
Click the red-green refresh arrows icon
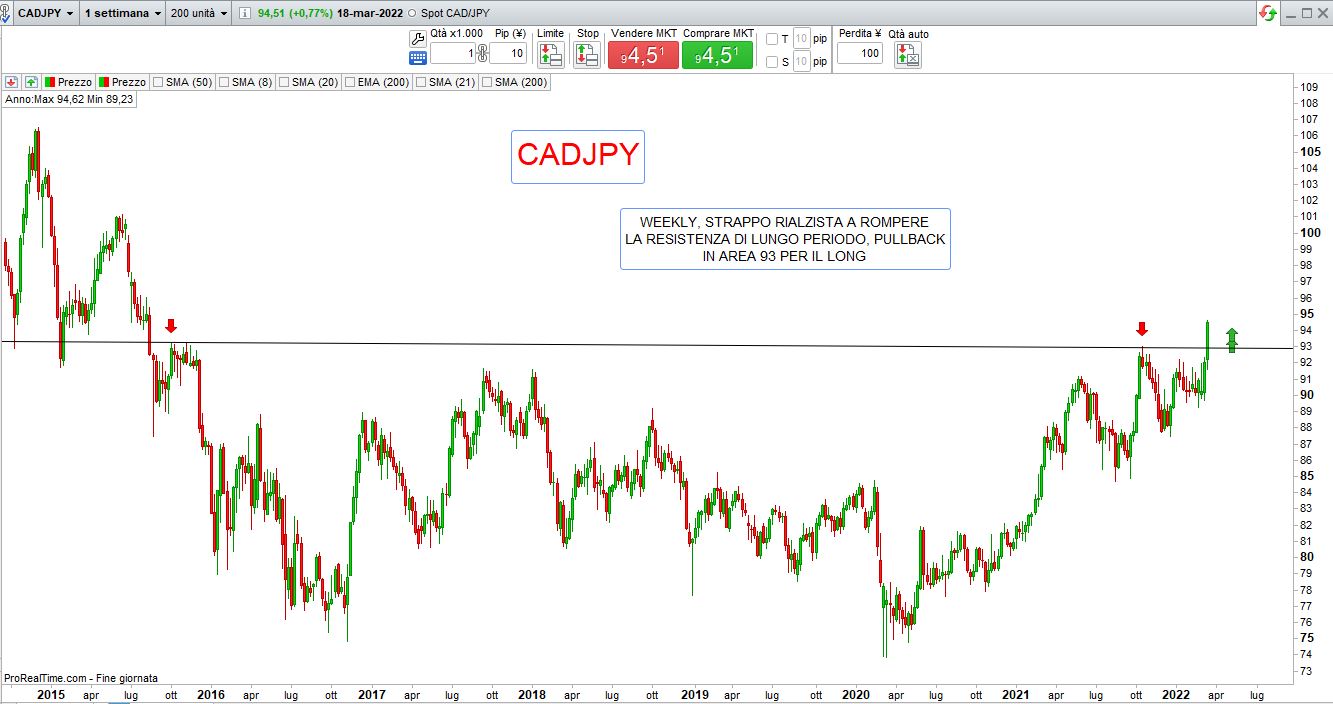click(x=1267, y=13)
